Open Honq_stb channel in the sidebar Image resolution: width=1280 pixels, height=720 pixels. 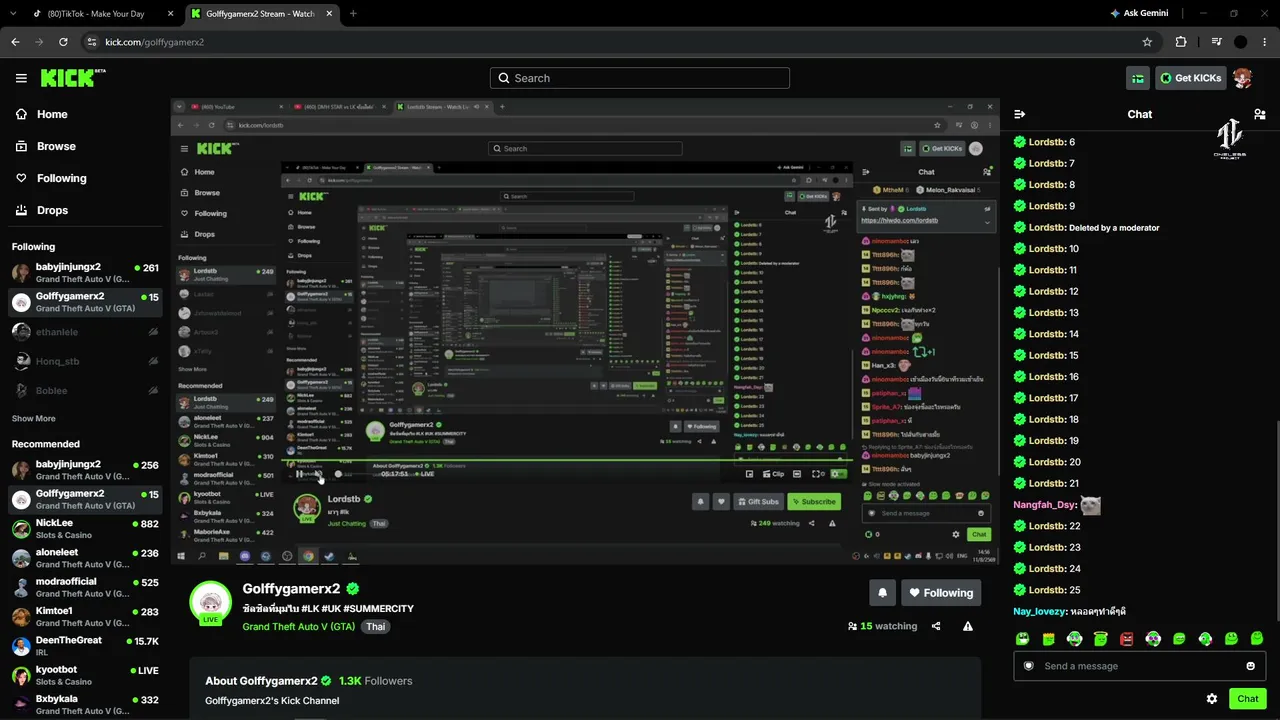click(x=85, y=361)
